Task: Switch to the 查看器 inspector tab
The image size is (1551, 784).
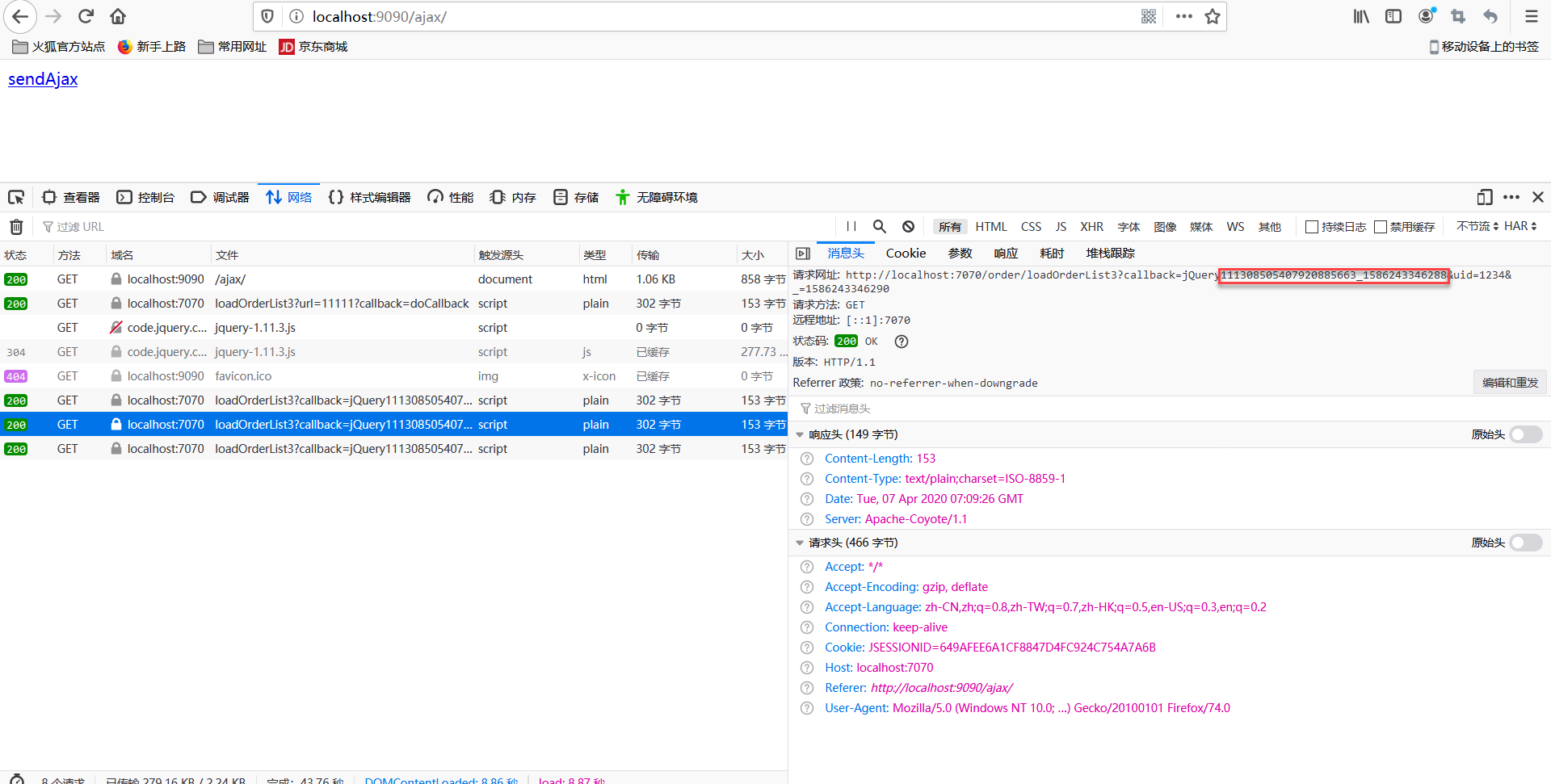Action: [71, 197]
